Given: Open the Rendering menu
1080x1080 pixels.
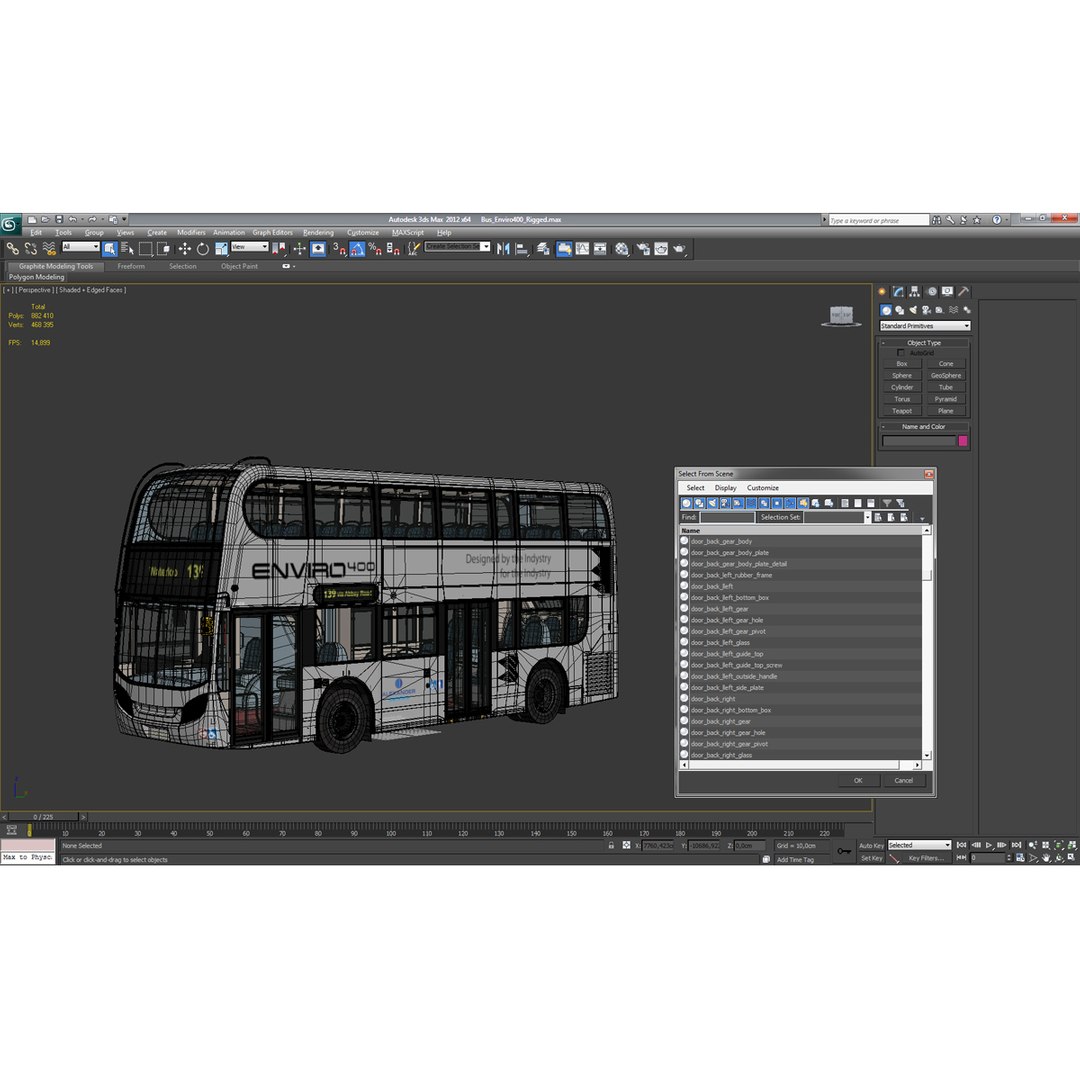Looking at the screenshot, I should (318, 233).
